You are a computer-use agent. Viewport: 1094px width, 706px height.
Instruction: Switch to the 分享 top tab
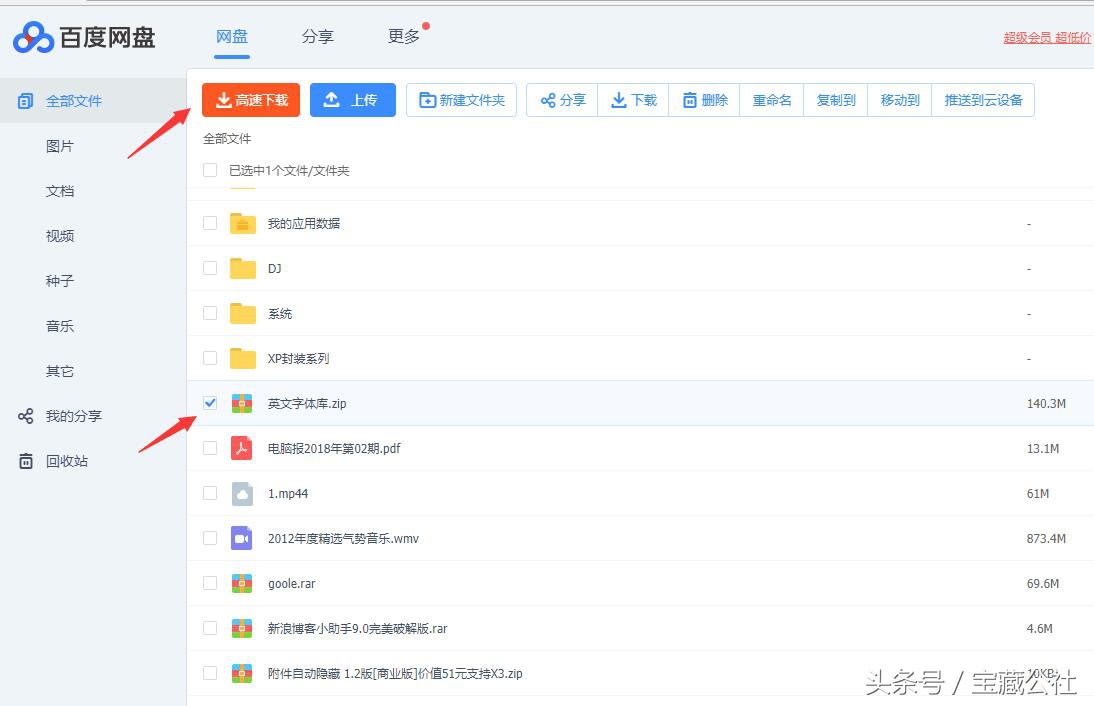[x=317, y=37]
